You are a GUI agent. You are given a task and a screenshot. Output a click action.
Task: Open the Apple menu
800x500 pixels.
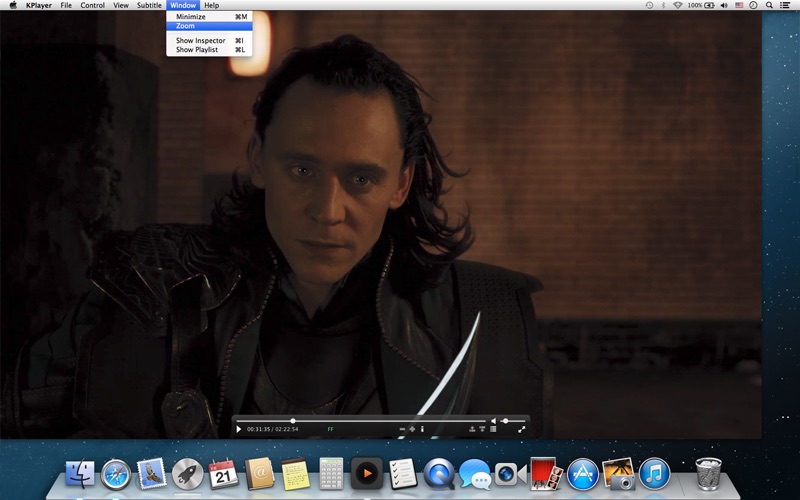[x=13, y=5]
